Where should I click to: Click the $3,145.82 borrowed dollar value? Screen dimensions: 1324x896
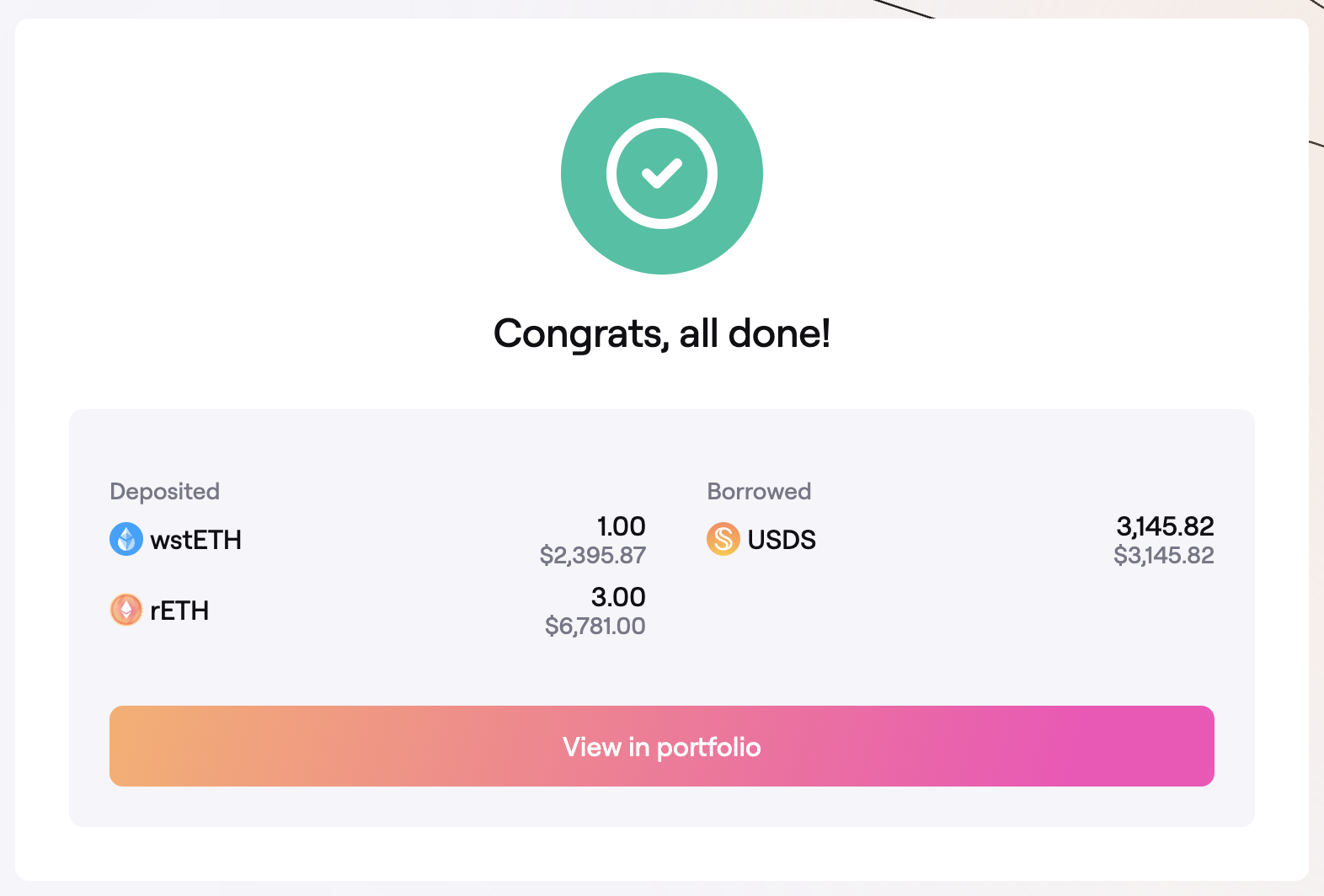pyautogui.click(x=1164, y=555)
